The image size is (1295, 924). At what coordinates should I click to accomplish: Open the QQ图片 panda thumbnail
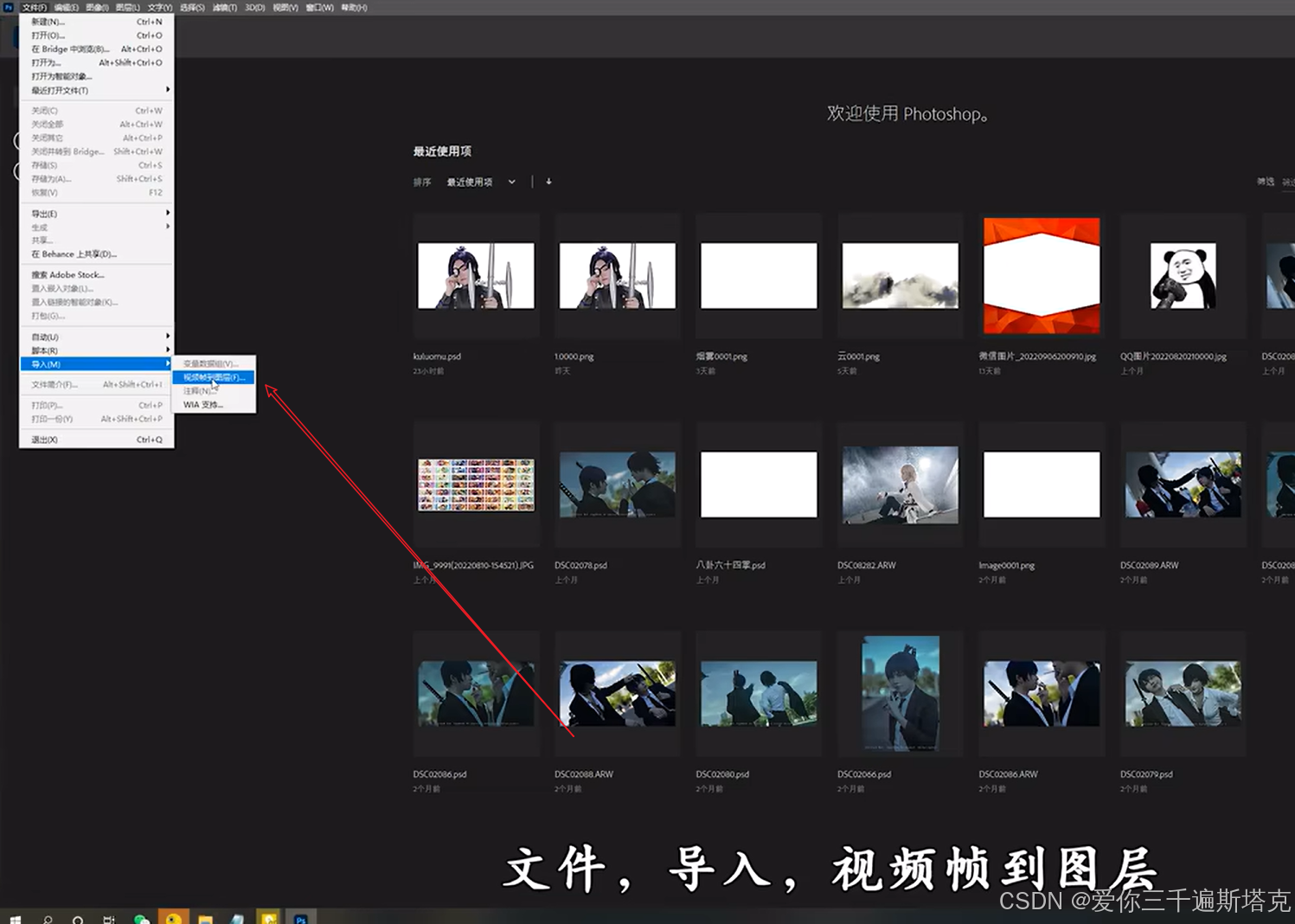click(1183, 275)
